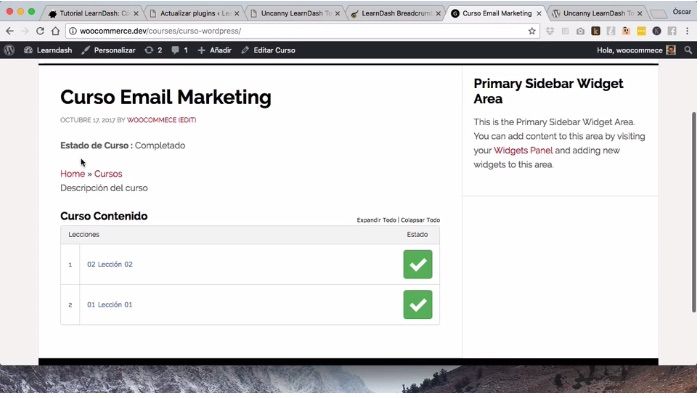Click green checkmark for 01 Lección 01

pyautogui.click(x=418, y=304)
